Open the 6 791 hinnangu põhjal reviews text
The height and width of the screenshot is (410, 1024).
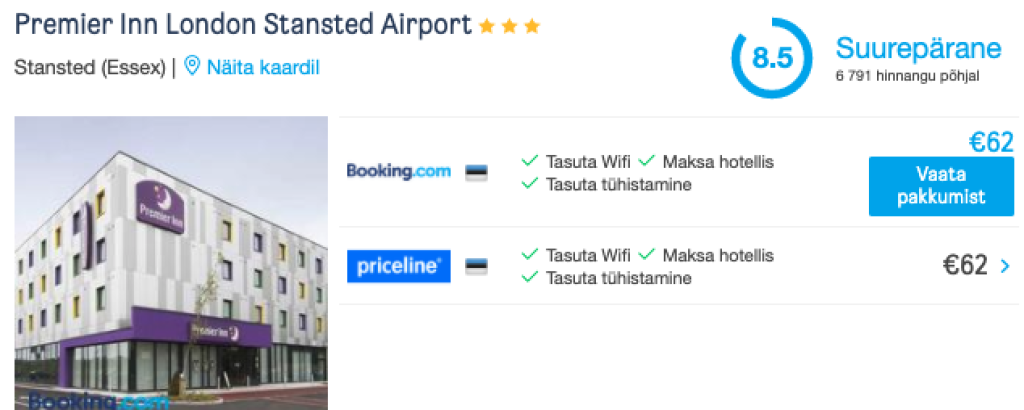pyautogui.click(x=907, y=75)
